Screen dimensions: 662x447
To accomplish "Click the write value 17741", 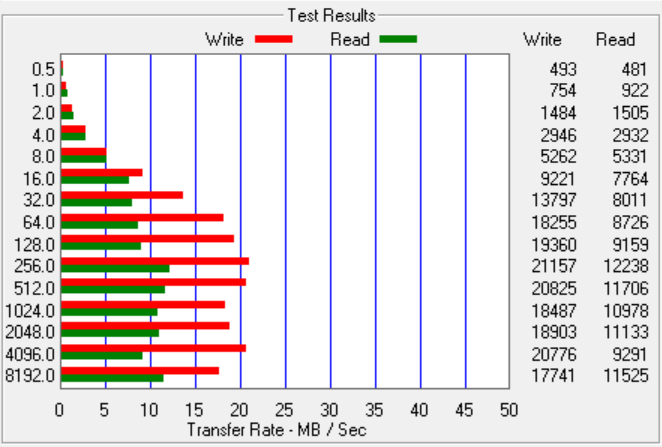I will (x=541, y=375).
